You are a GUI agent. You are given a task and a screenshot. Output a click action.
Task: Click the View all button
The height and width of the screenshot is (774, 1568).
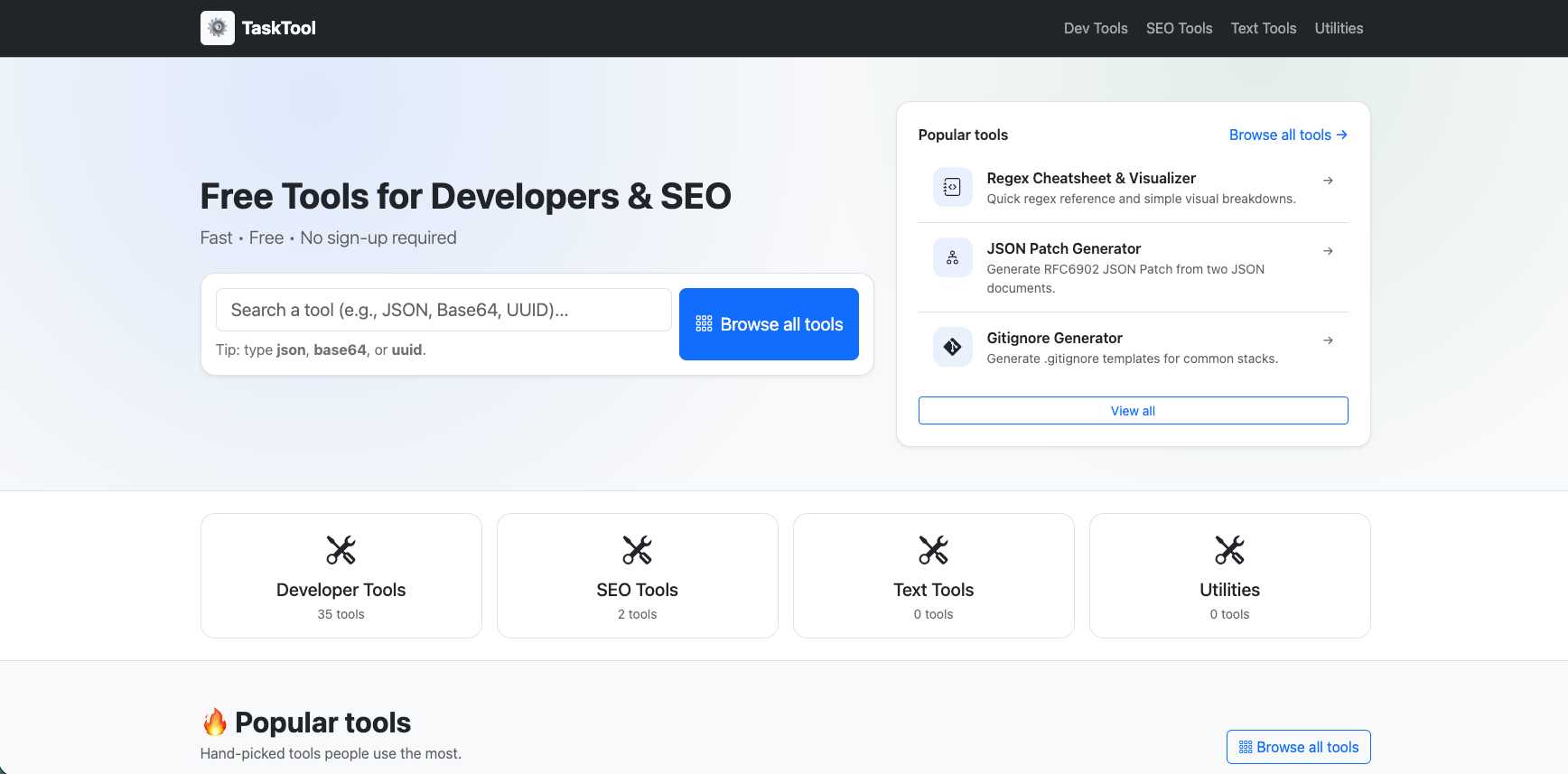1133,411
